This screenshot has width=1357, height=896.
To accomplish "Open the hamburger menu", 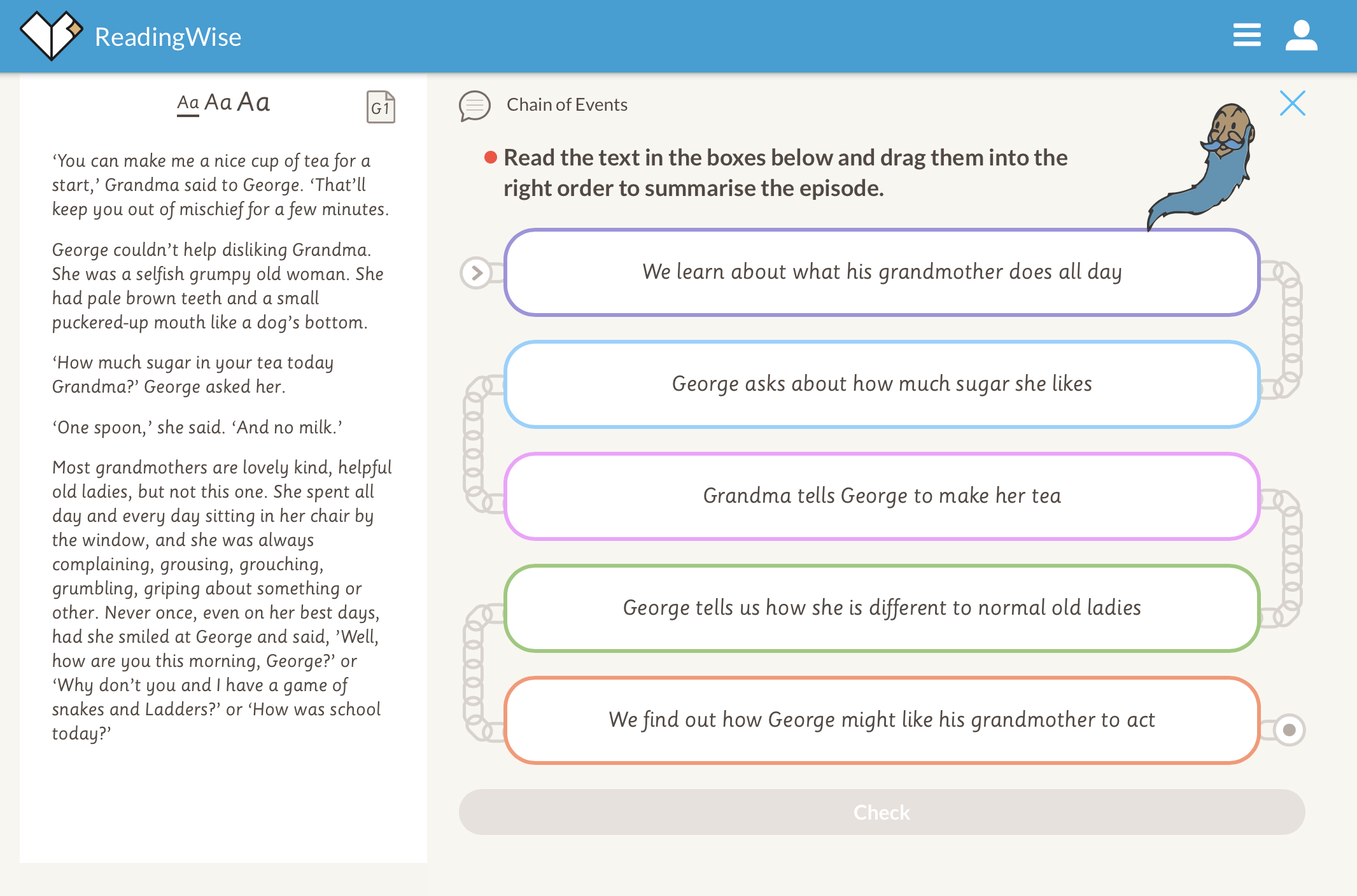I will 1246,35.
